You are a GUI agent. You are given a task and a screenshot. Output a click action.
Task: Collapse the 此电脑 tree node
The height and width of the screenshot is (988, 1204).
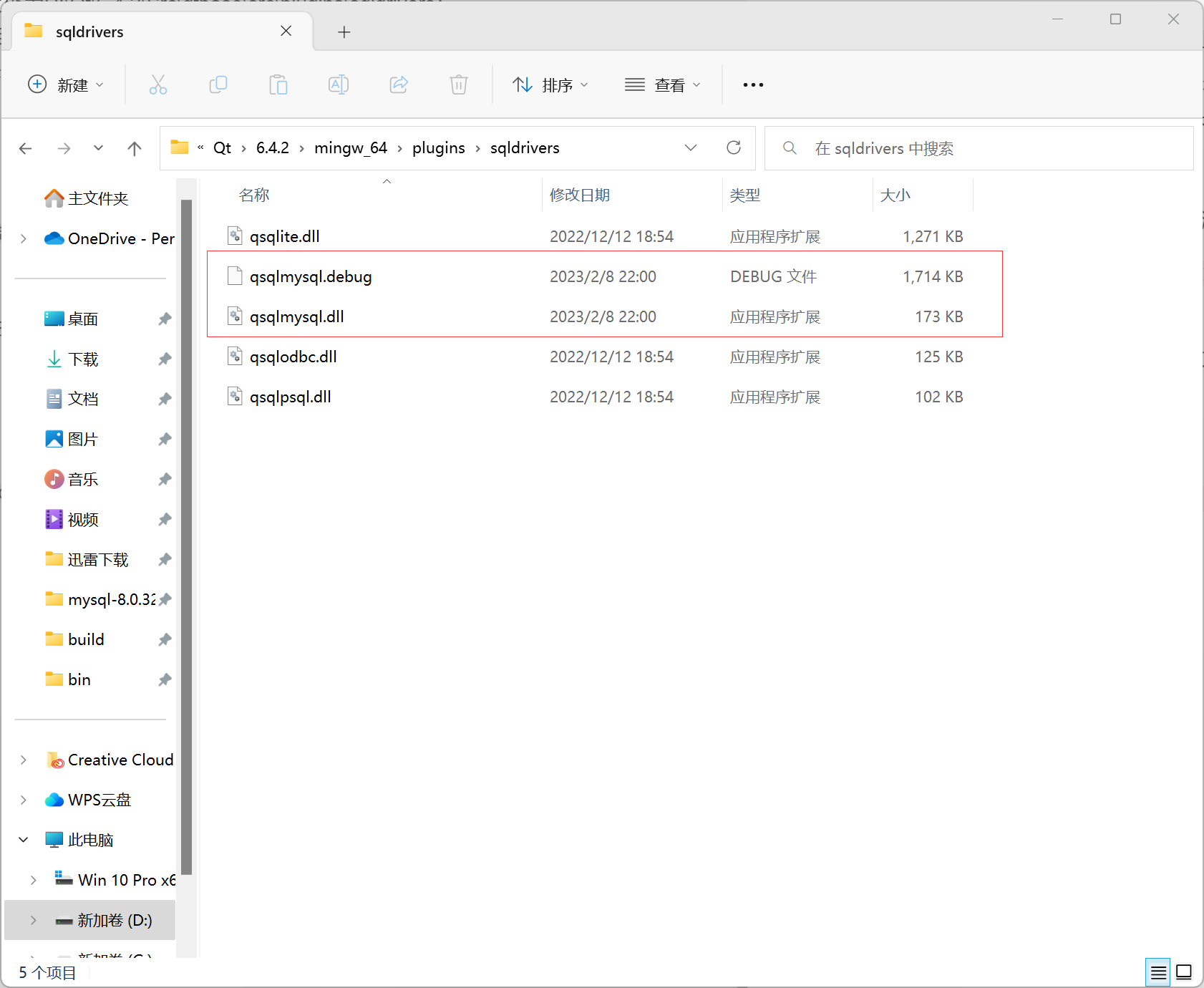[24, 840]
